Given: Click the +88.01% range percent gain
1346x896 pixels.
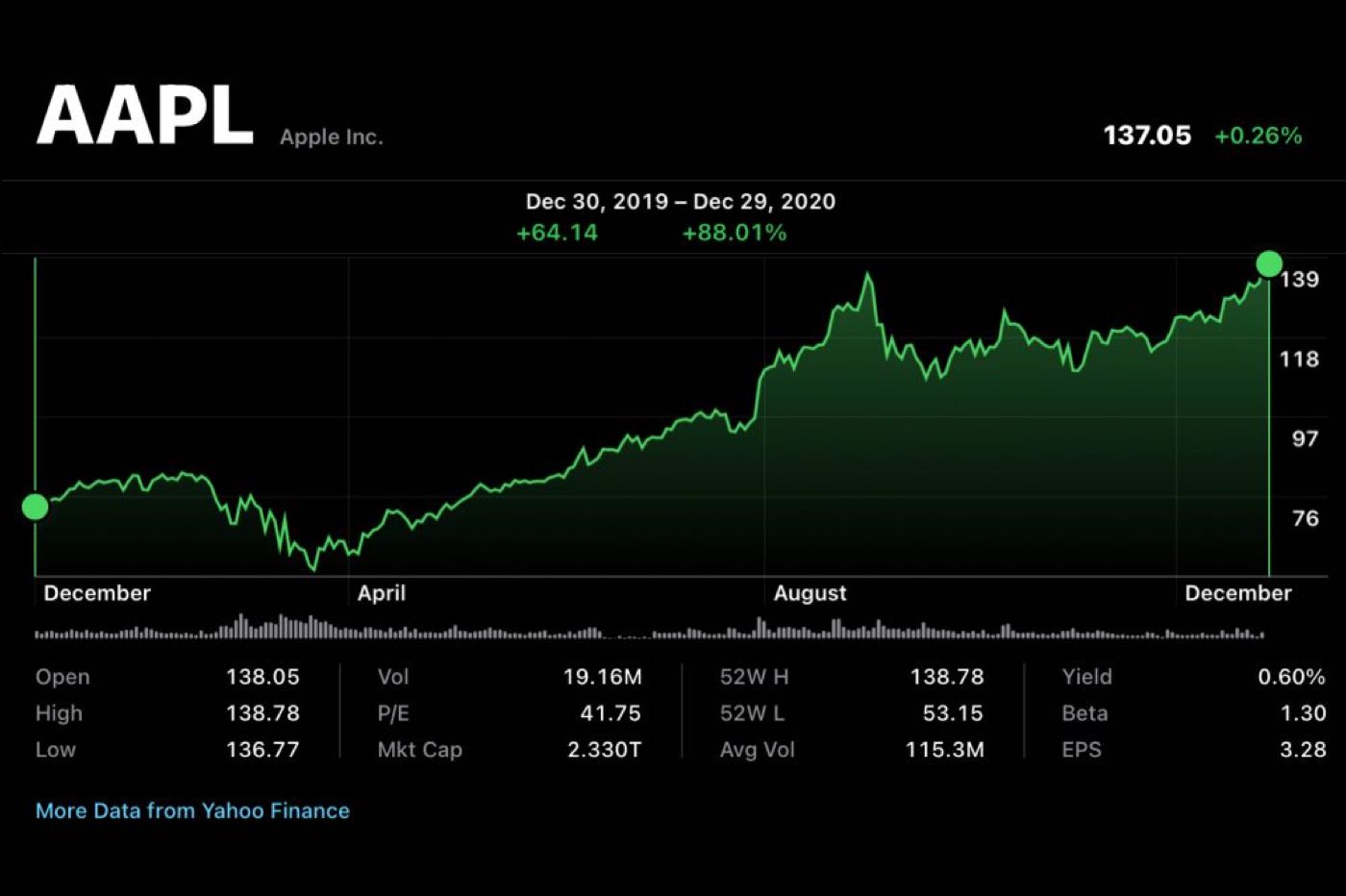Looking at the screenshot, I should click(x=735, y=233).
